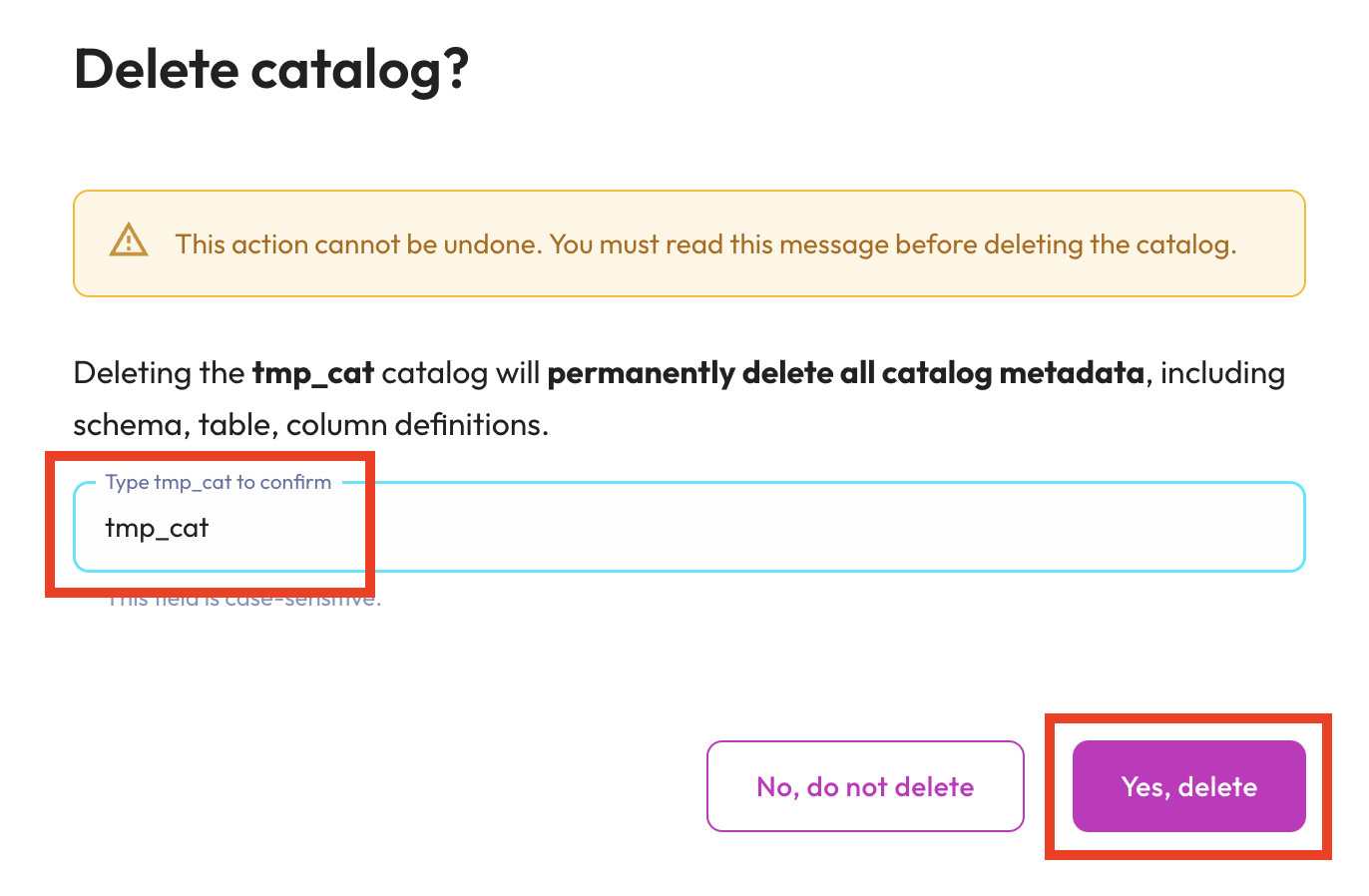Click the question mark in the dialog title
Image resolution: width=1369 pixels, height=896 pixels.
[x=457, y=70]
